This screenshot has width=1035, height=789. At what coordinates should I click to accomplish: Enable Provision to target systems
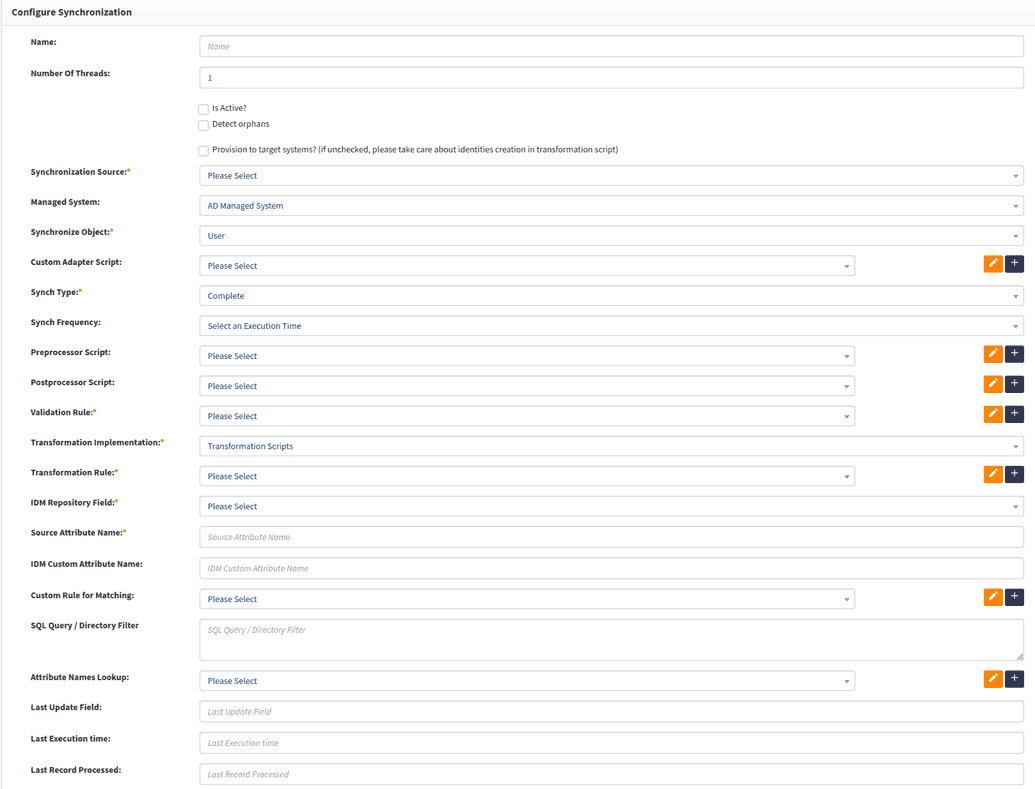[203, 149]
